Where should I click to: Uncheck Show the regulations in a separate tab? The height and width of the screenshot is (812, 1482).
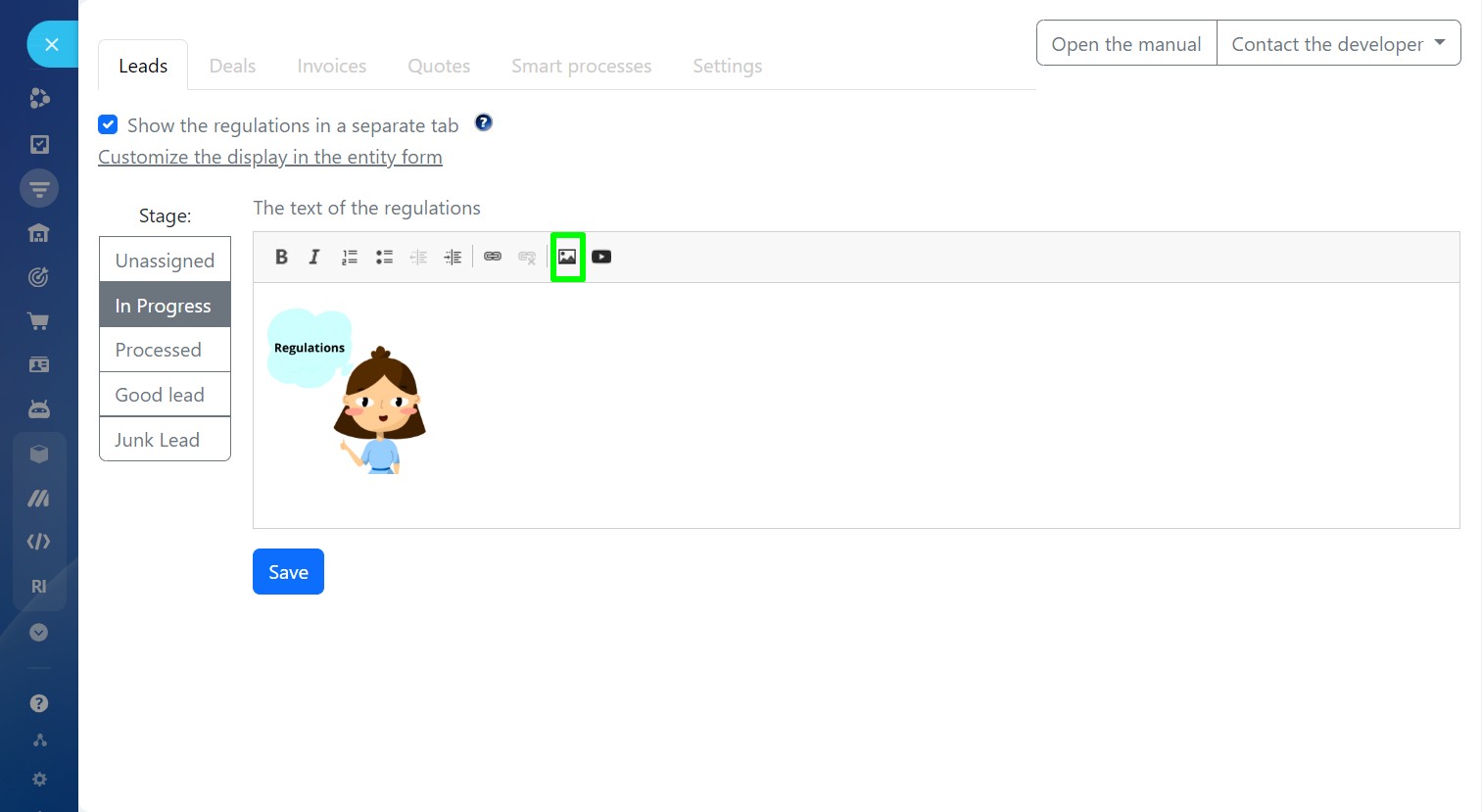point(109,125)
